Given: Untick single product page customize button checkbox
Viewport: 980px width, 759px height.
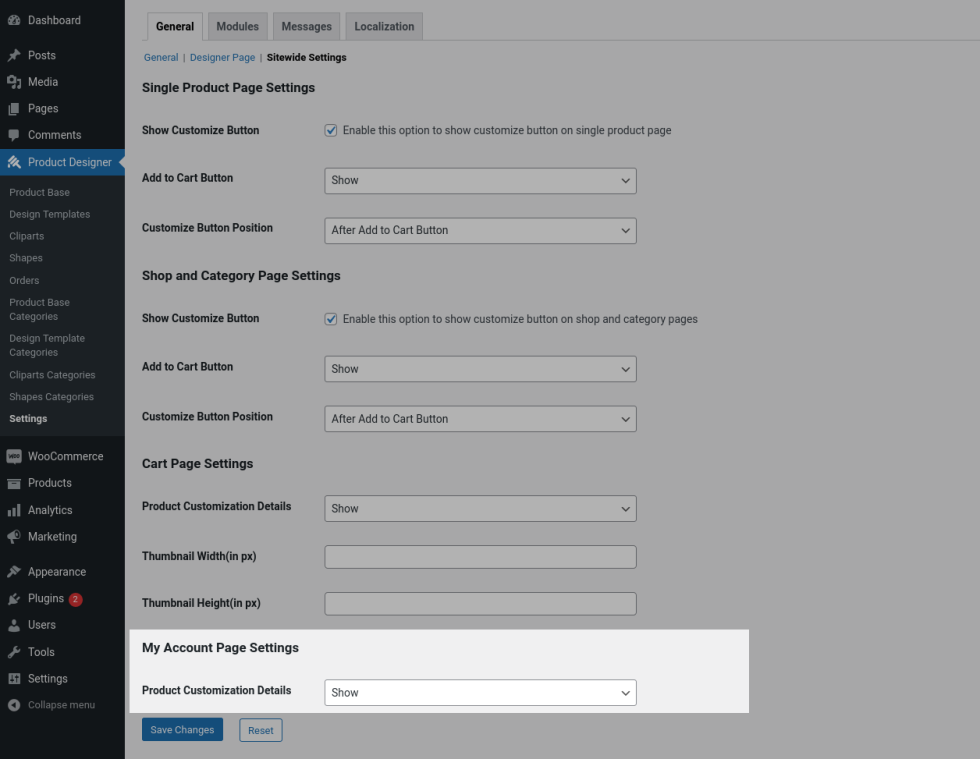Looking at the screenshot, I should tap(331, 130).
